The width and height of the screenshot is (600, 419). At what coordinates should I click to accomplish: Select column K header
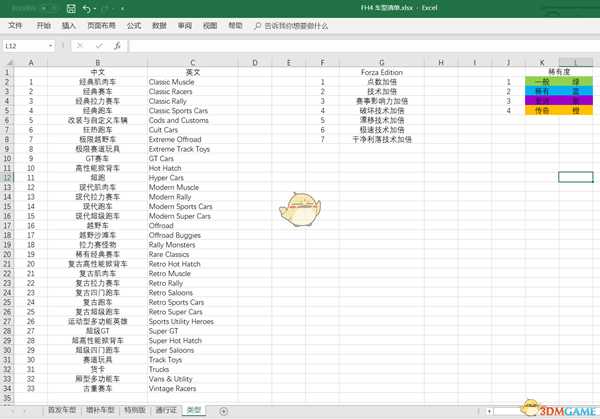542,62
